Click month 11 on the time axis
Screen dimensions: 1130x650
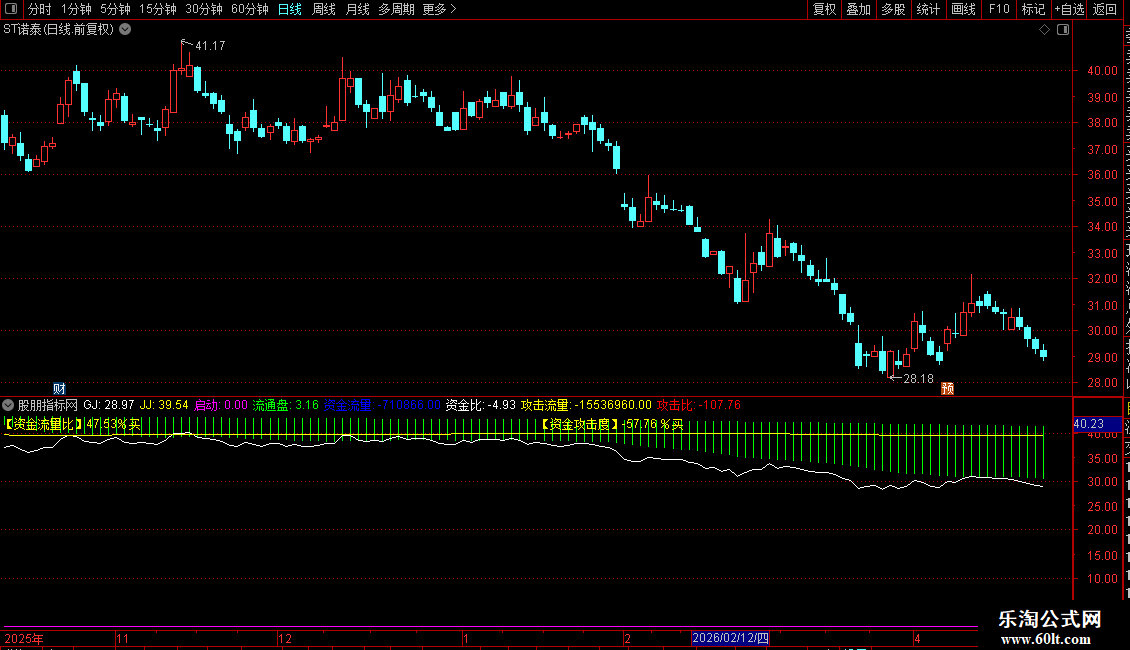(x=123, y=638)
